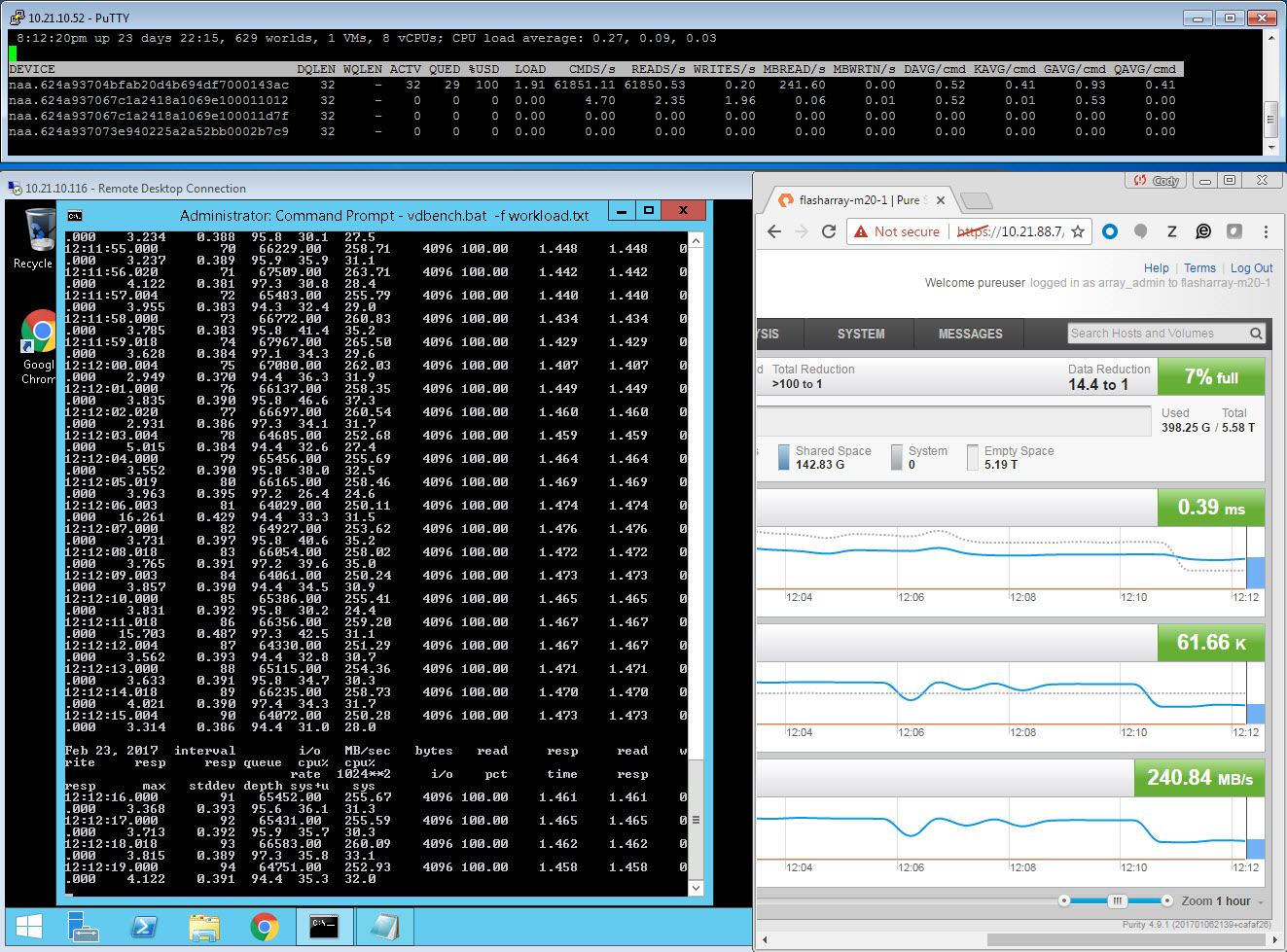The width and height of the screenshot is (1287, 952).
Task: Open the Terms link
Action: pyautogui.click(x=1199, y=268)
